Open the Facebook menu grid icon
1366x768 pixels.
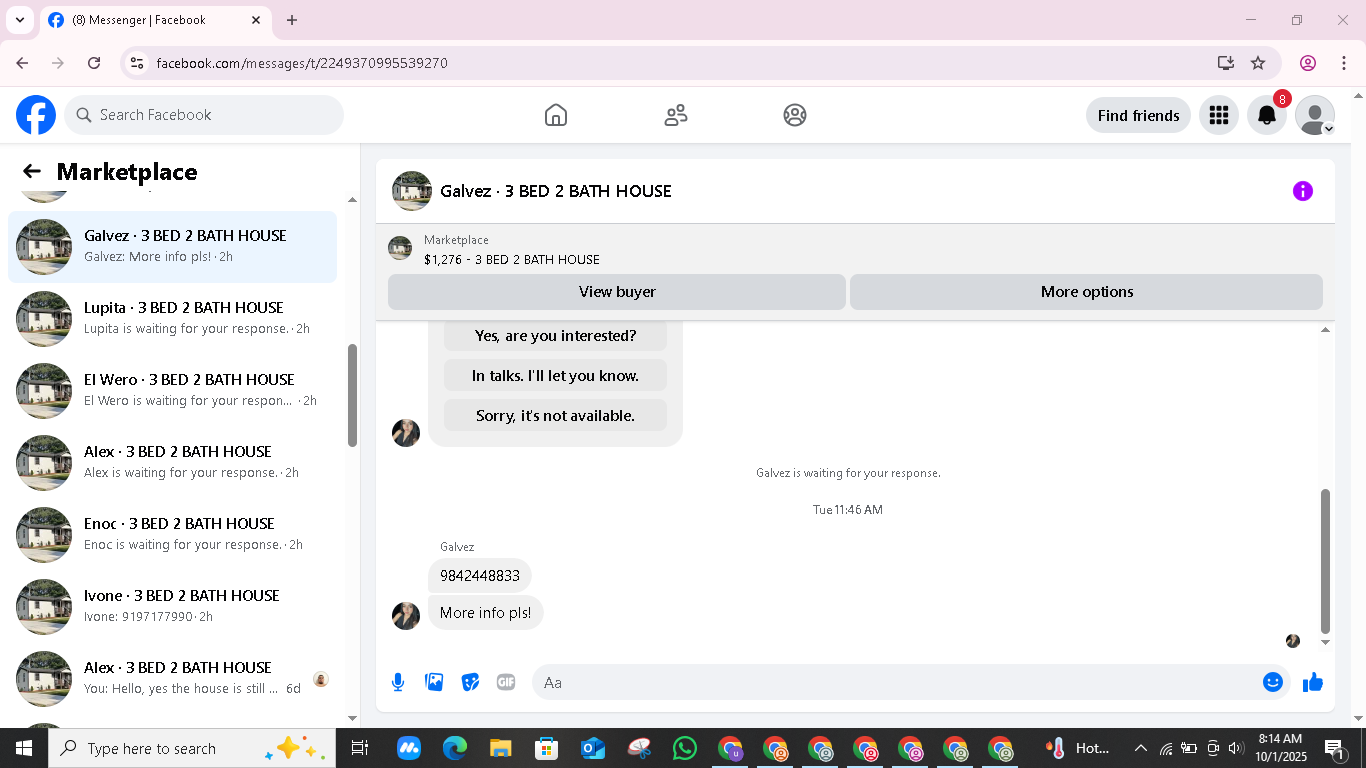coord(1218,115)
